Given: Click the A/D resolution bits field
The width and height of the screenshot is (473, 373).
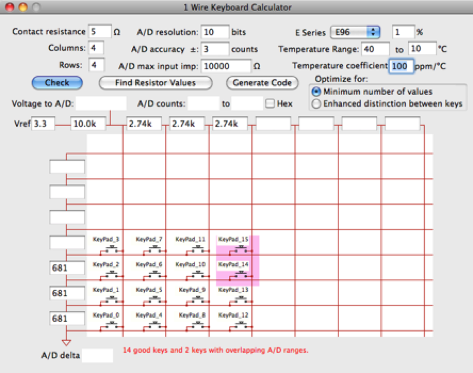Looking at the screenshot, I should click(215, 32).
